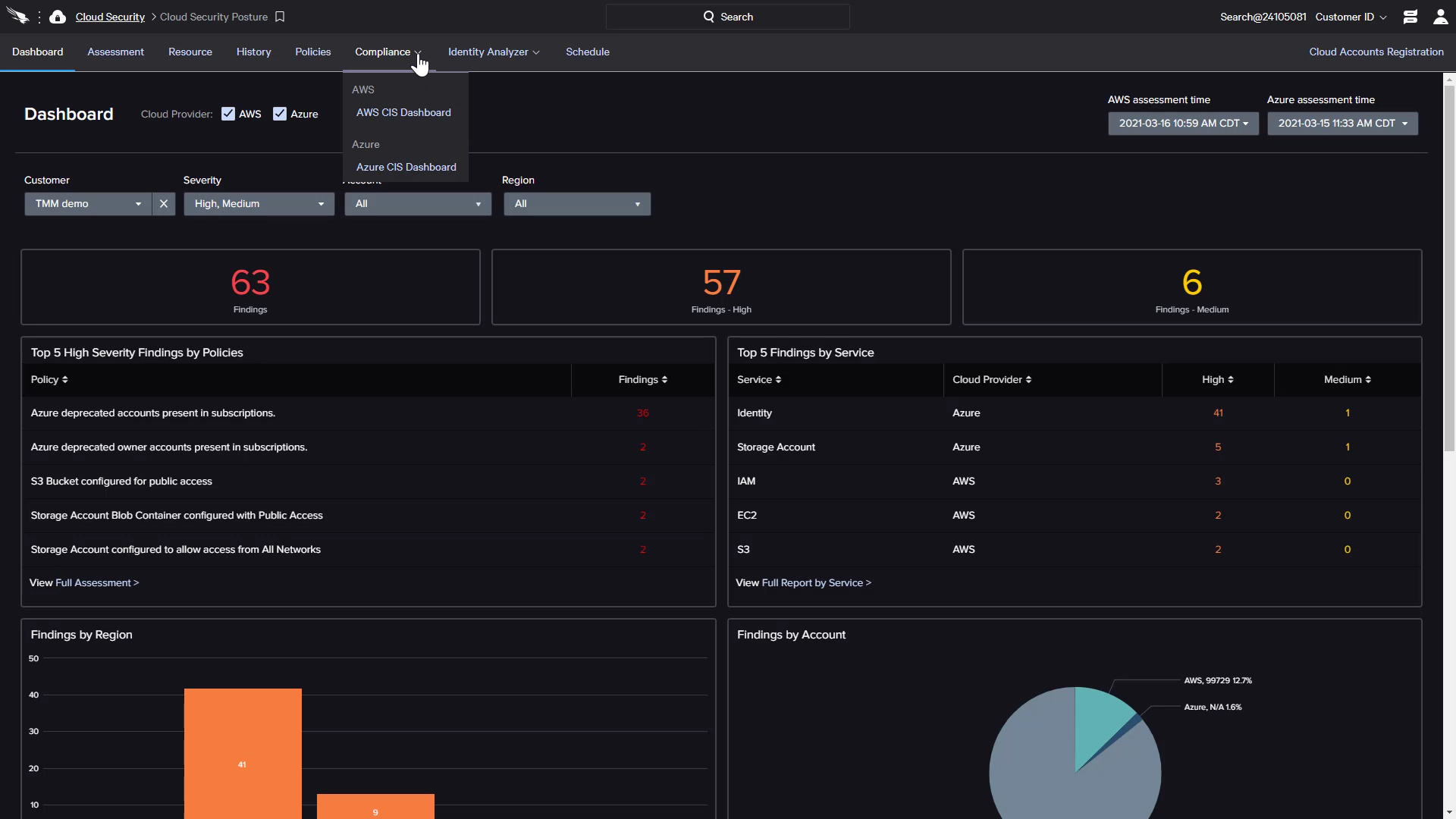Image resolution: width=1456 pixels, height=819 pixels.
Task: Open the Cloud Security home icon
Action: click(58, 17)
